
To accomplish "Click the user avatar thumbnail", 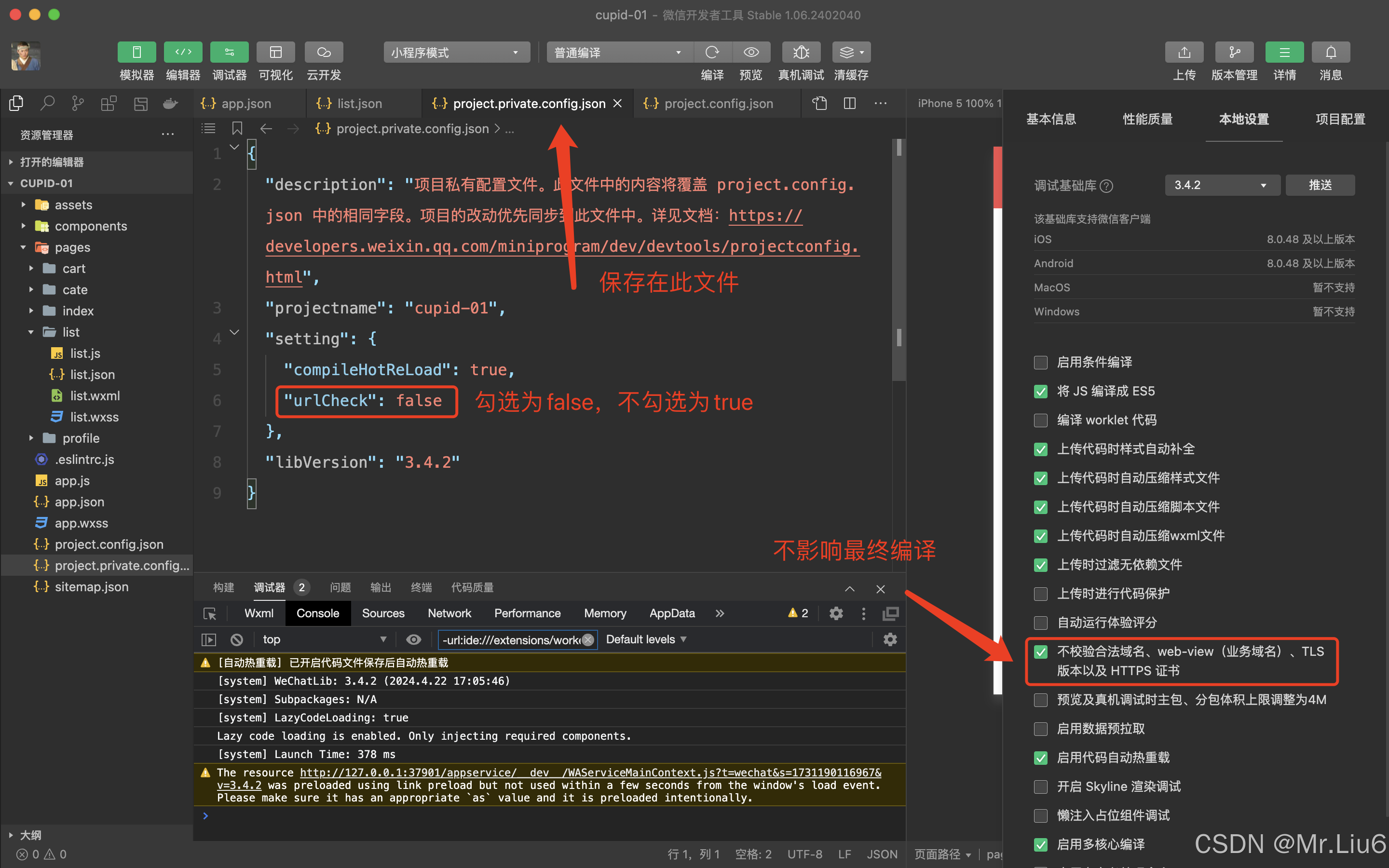I will (26, 55).
